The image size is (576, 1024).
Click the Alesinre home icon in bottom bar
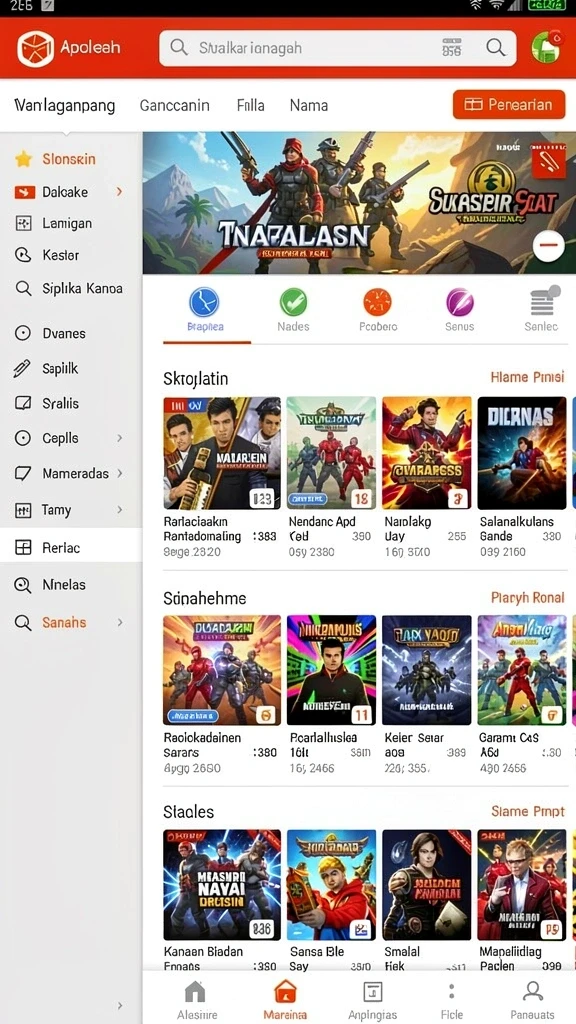(x=195, y=992)
